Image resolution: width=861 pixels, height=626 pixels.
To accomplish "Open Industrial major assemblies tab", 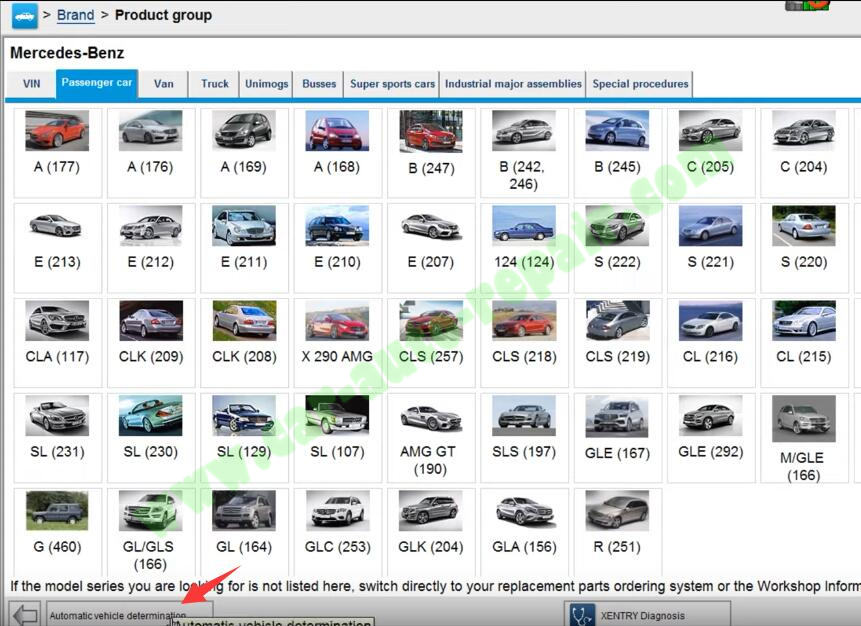I will 513,84.
